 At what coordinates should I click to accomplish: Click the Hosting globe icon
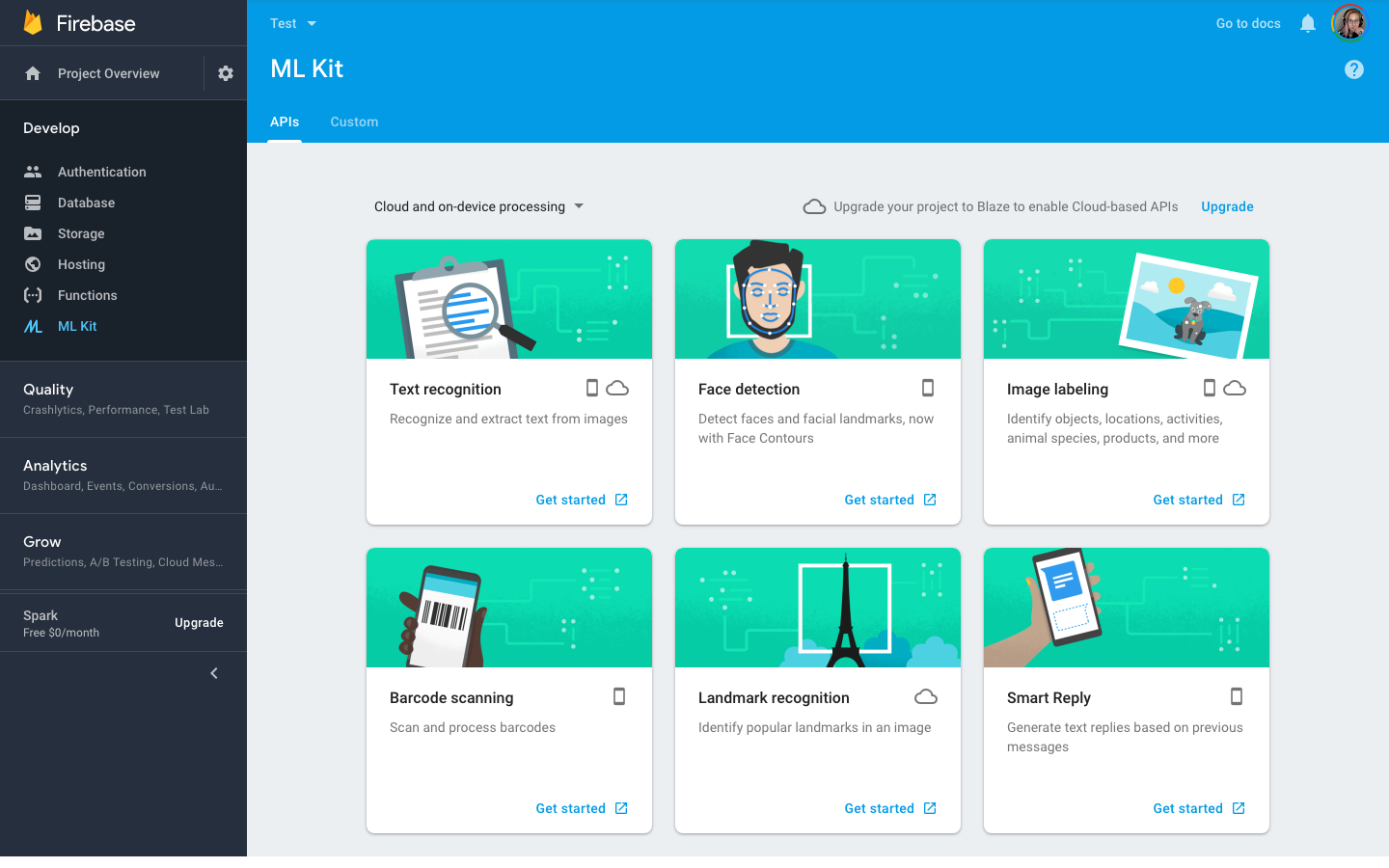[x=33, y=264]
